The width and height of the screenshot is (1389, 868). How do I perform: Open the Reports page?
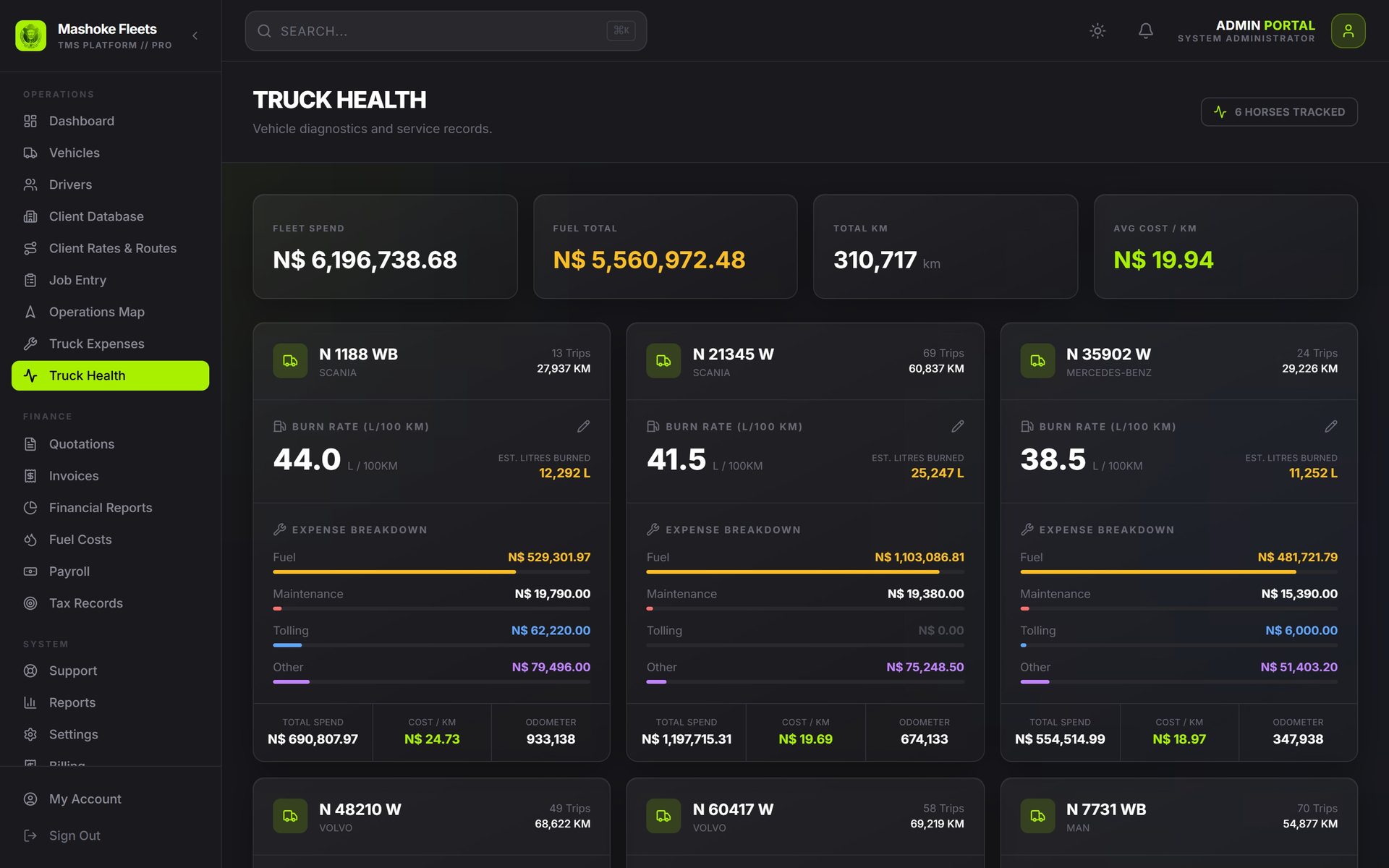(x=111, y=702)
